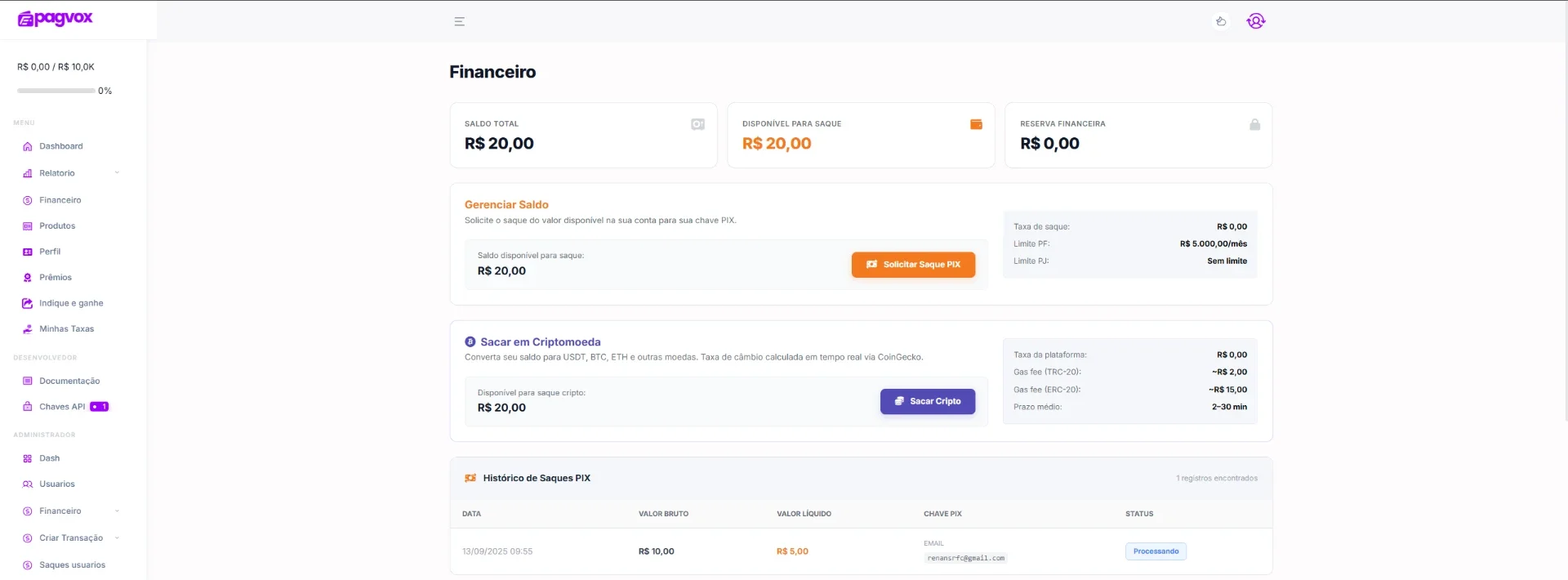
Task: Open Dashboard from the sidebar
Action: pos(61,147)
